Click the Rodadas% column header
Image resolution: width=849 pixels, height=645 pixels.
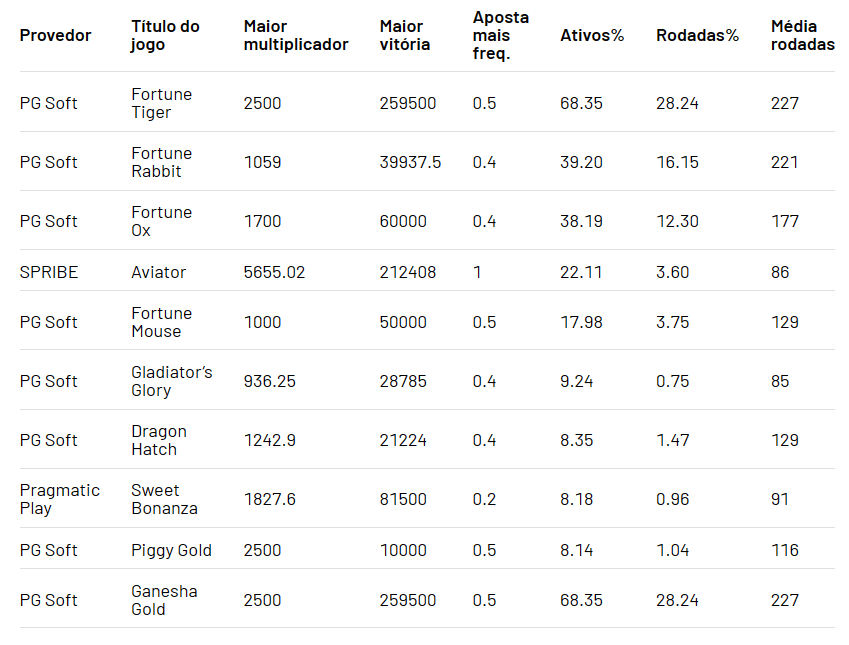tap(697, 35)
